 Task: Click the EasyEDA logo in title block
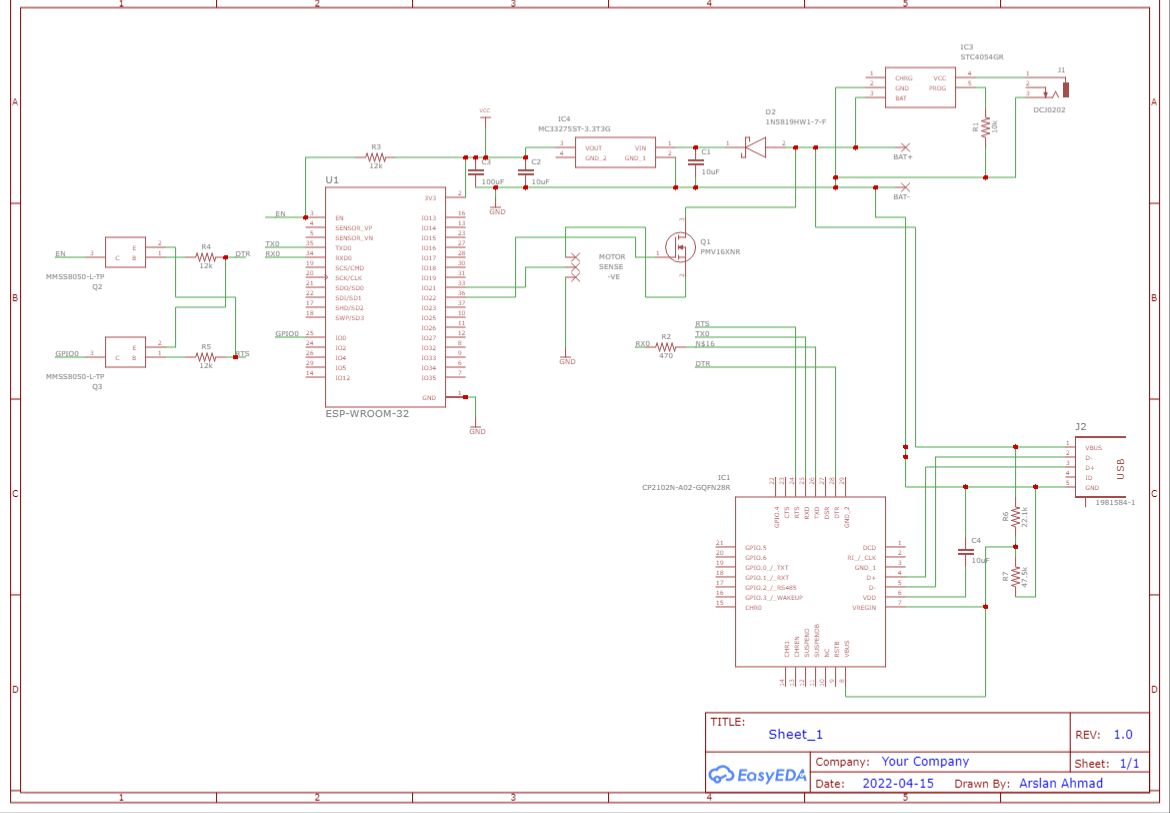pos(757,775)
